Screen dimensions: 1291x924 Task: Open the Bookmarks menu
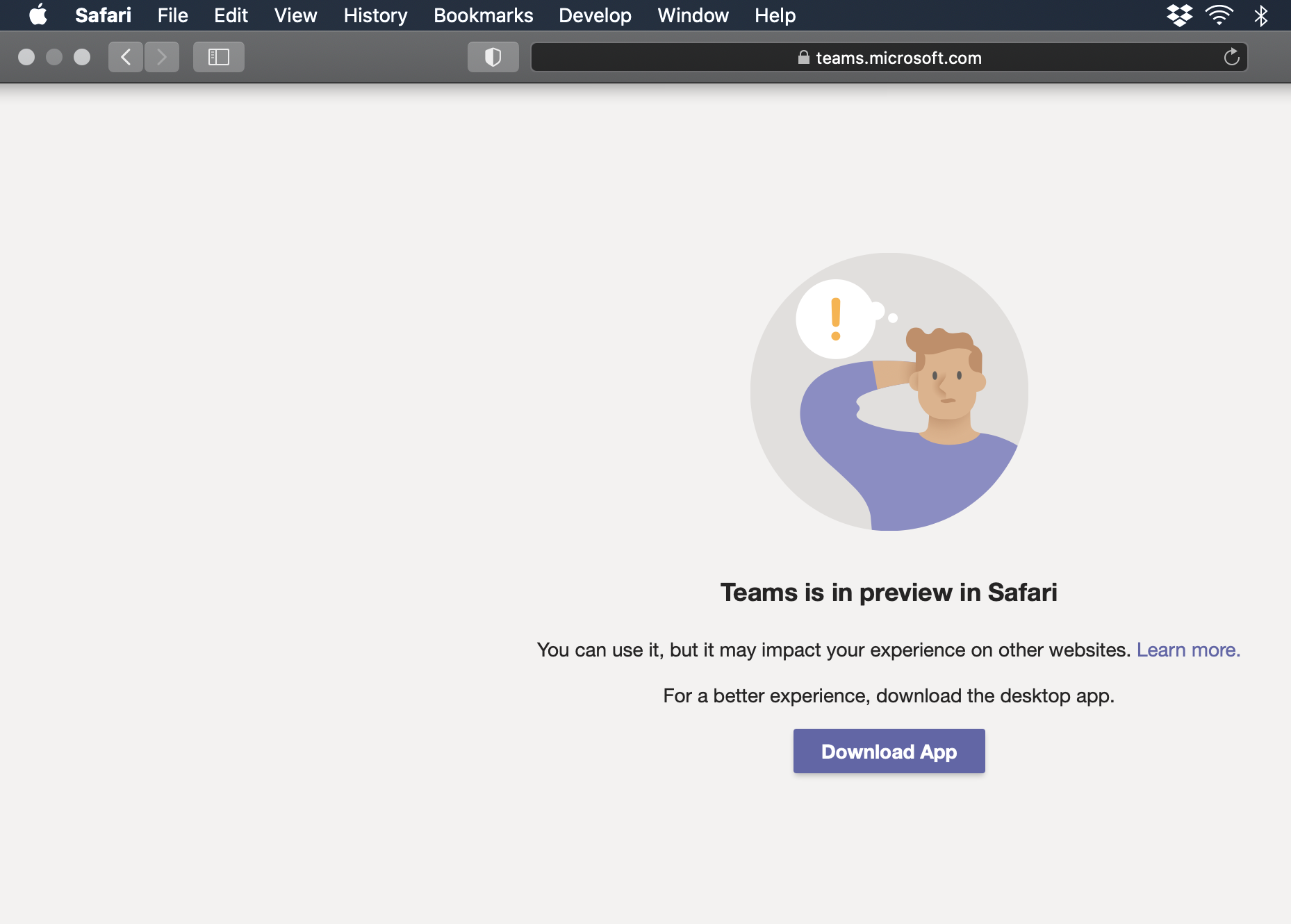tap(483, 15)
